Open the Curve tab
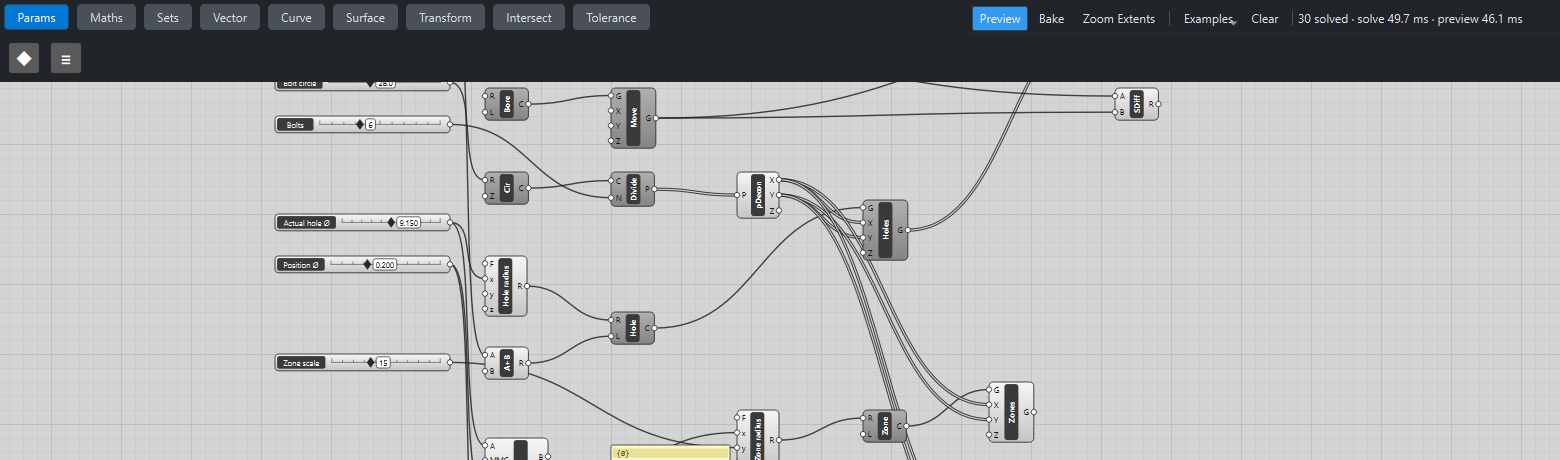This screenshot has width=1560, height=460. (296, 18)
